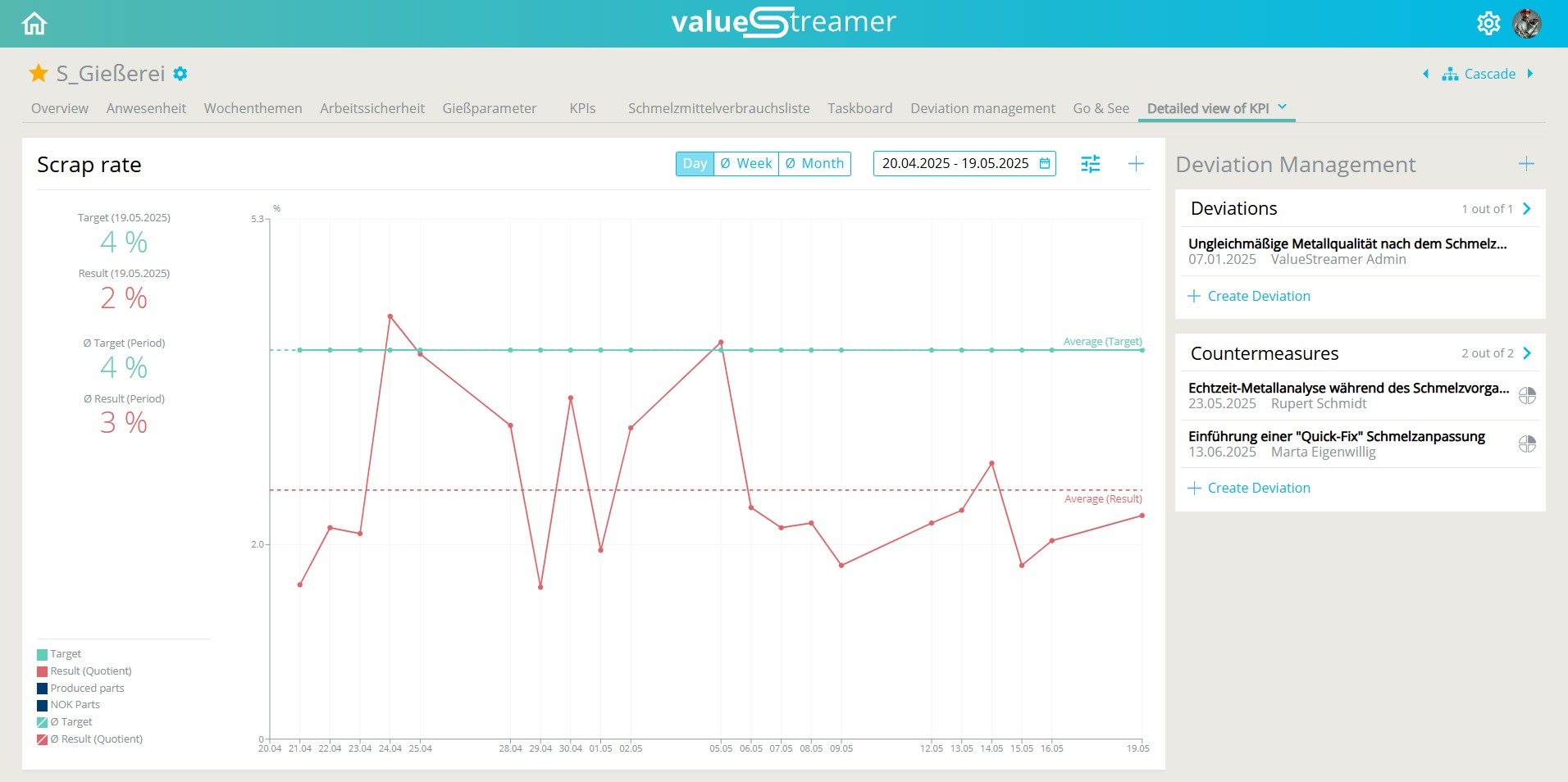This screenshot has width=1568, height=782.
Task: Expand the Deviations list chevron
Action: click(x=1526, y=208)
